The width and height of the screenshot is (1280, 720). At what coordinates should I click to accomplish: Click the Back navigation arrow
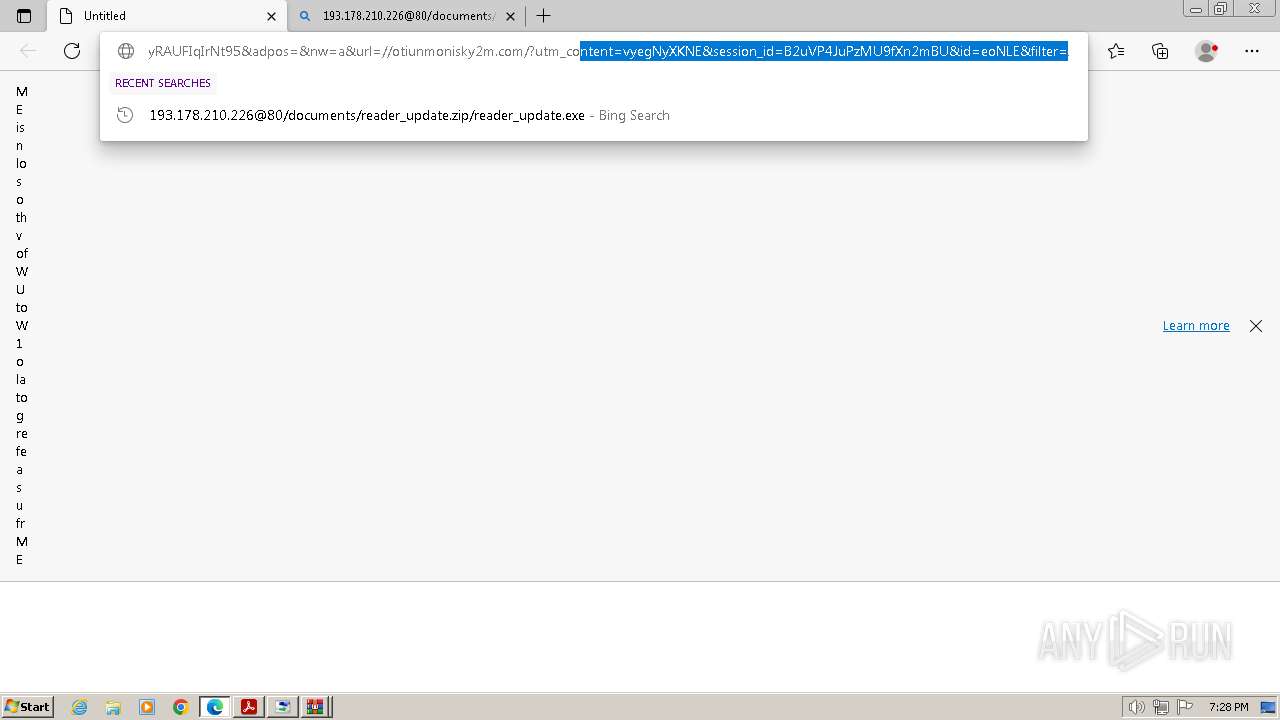pos(28,51)
